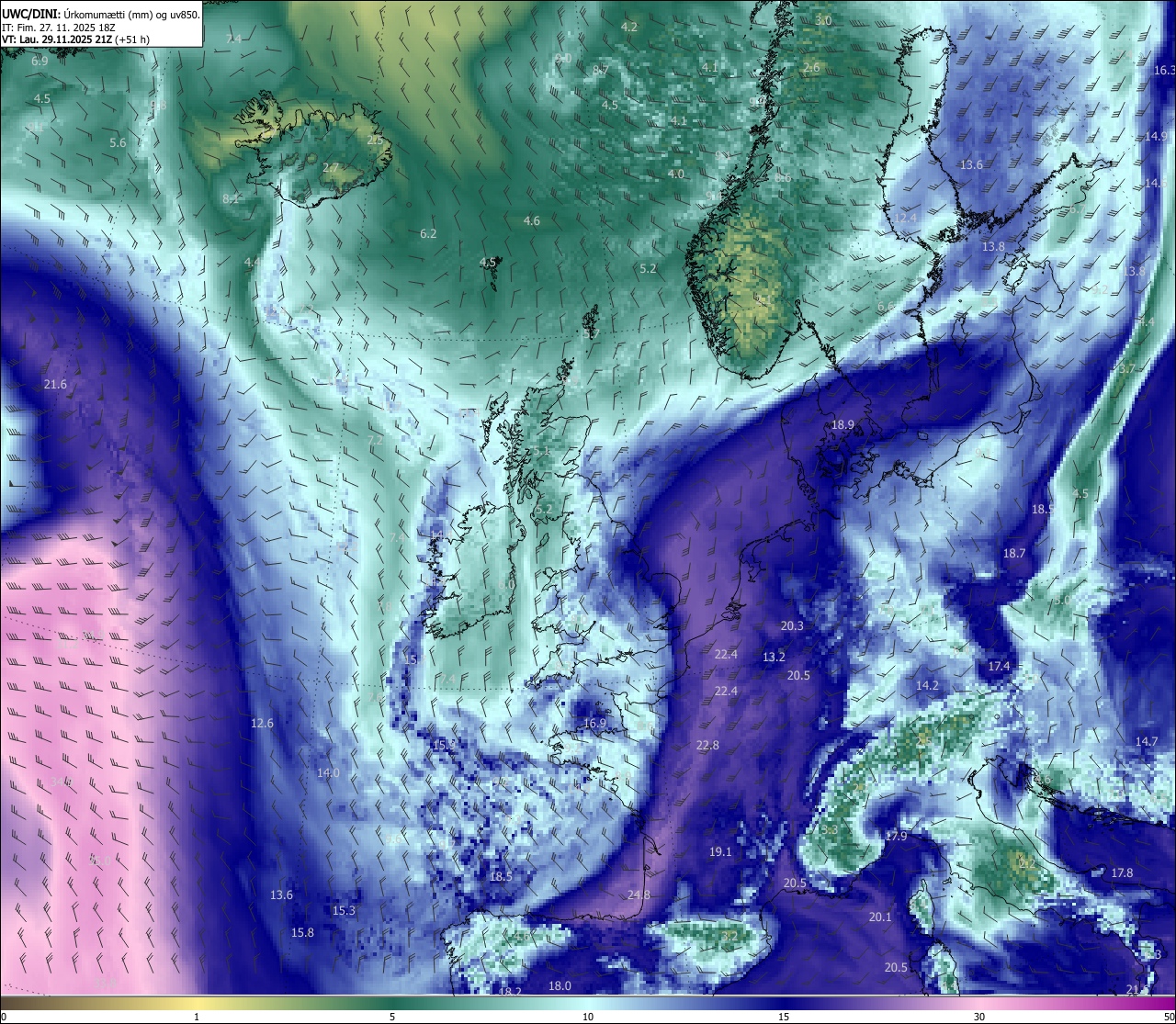
Task: Click the 14.7 value at the right edge
Action: (1146, 741)
